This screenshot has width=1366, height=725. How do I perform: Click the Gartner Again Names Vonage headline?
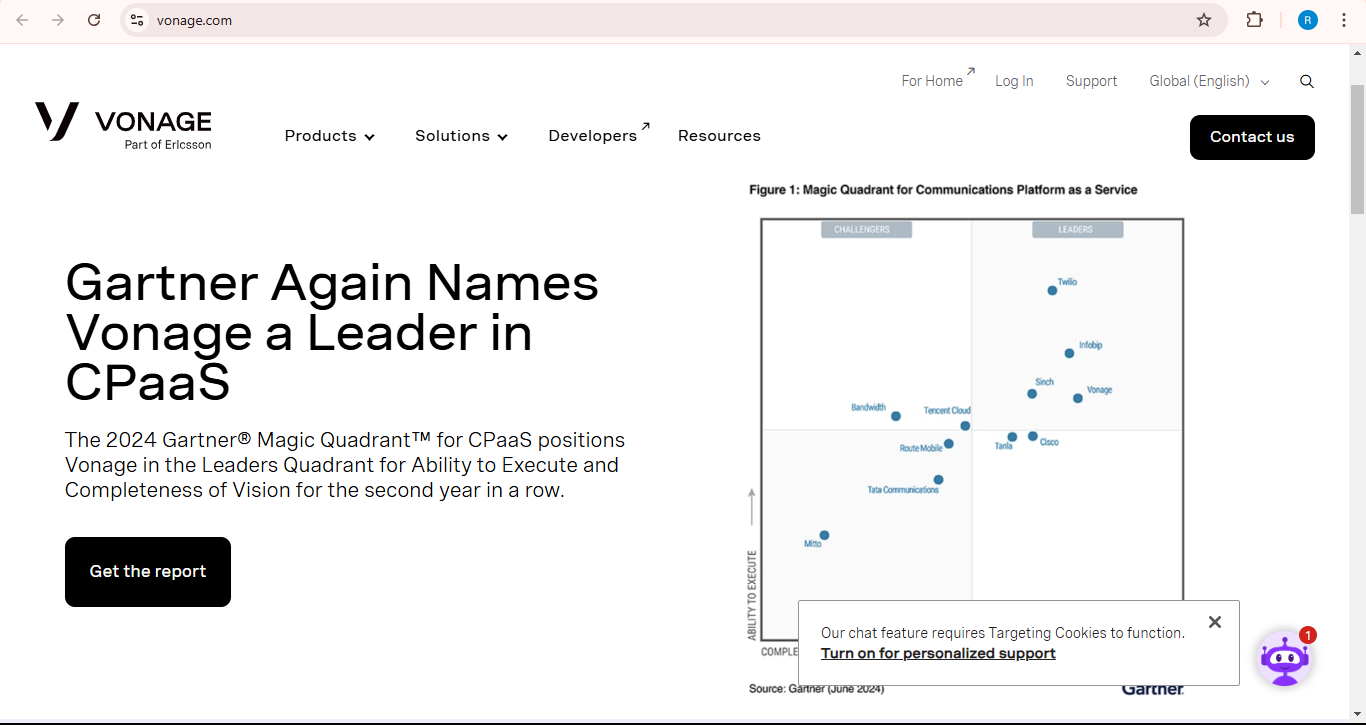[x=332, y=332]
